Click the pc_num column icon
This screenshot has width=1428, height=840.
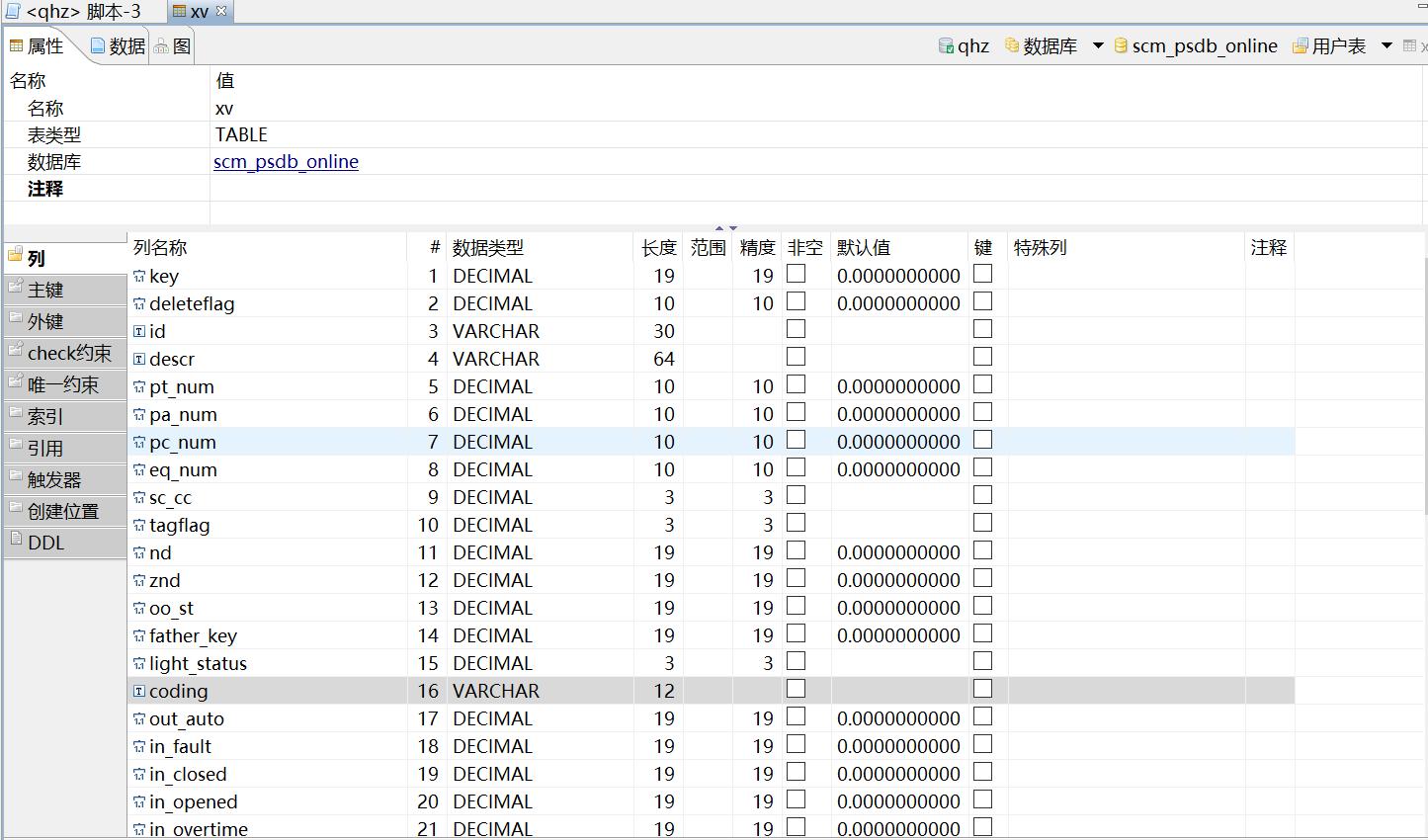click(139, 443)
